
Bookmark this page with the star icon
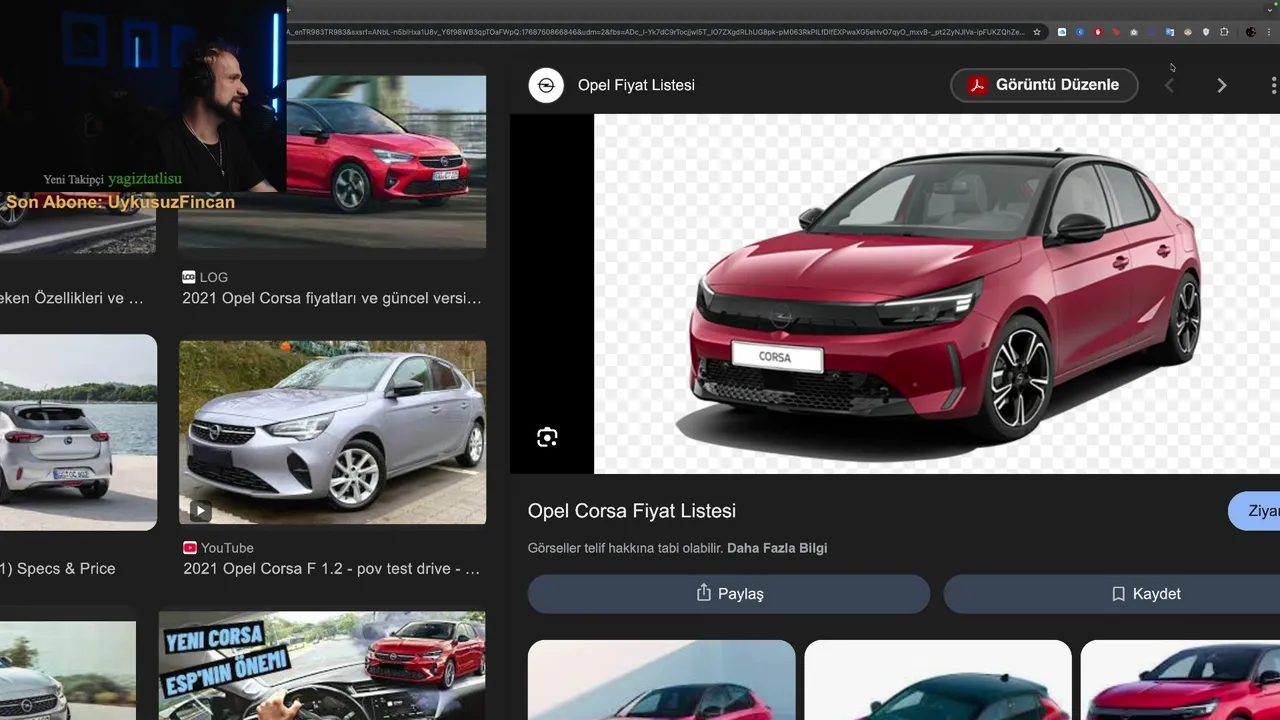pos(1037,32)
